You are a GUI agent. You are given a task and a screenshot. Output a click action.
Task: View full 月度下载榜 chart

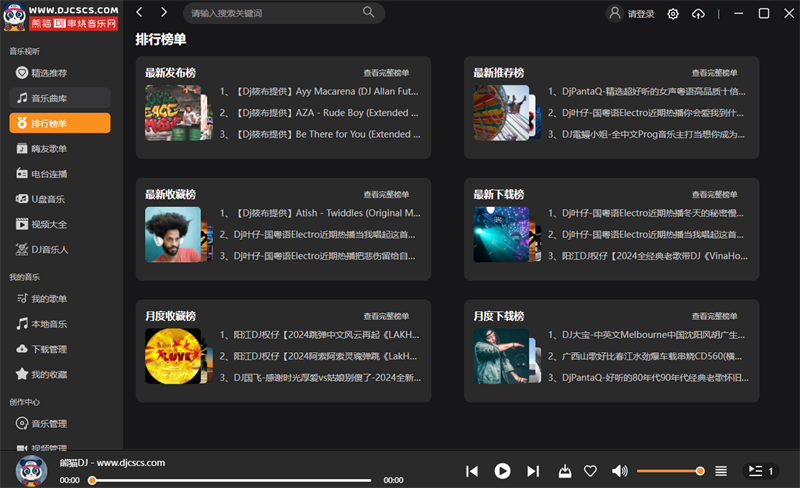pyautogui.click(x=714, y=316)
